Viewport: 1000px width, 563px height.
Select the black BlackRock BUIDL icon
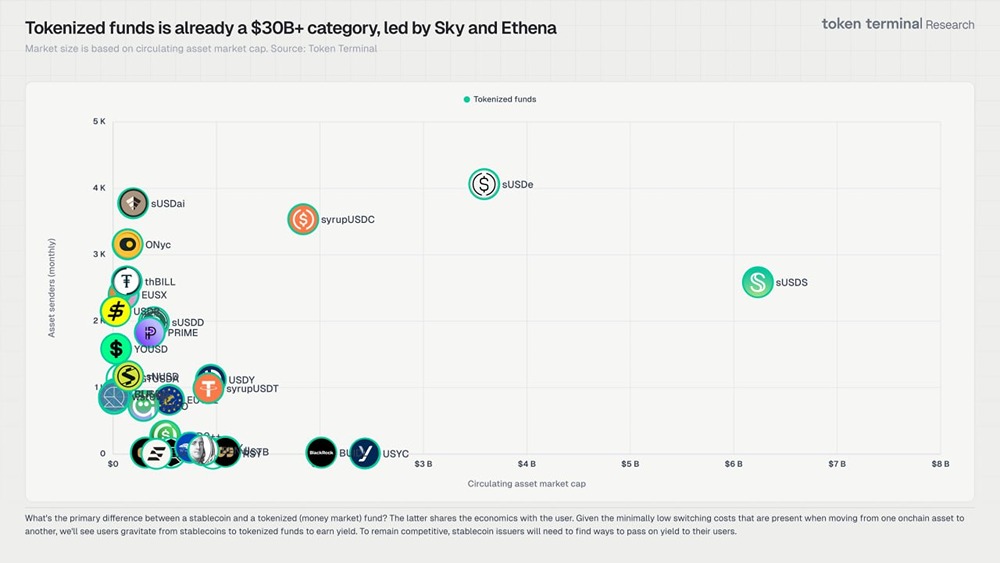coord(321,453)
